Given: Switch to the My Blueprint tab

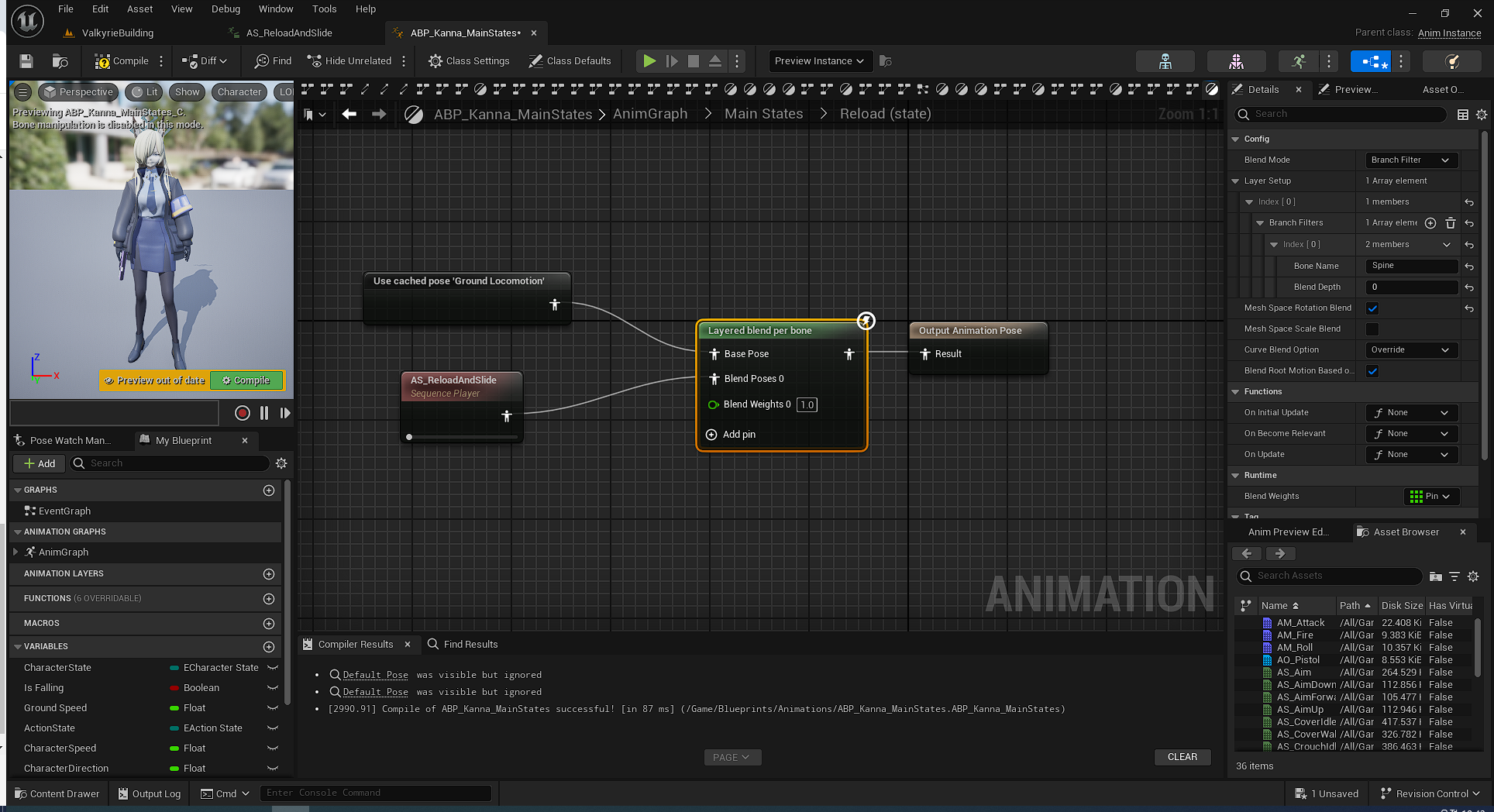Looking at the screenshot, I should click(x=183, y=440).
